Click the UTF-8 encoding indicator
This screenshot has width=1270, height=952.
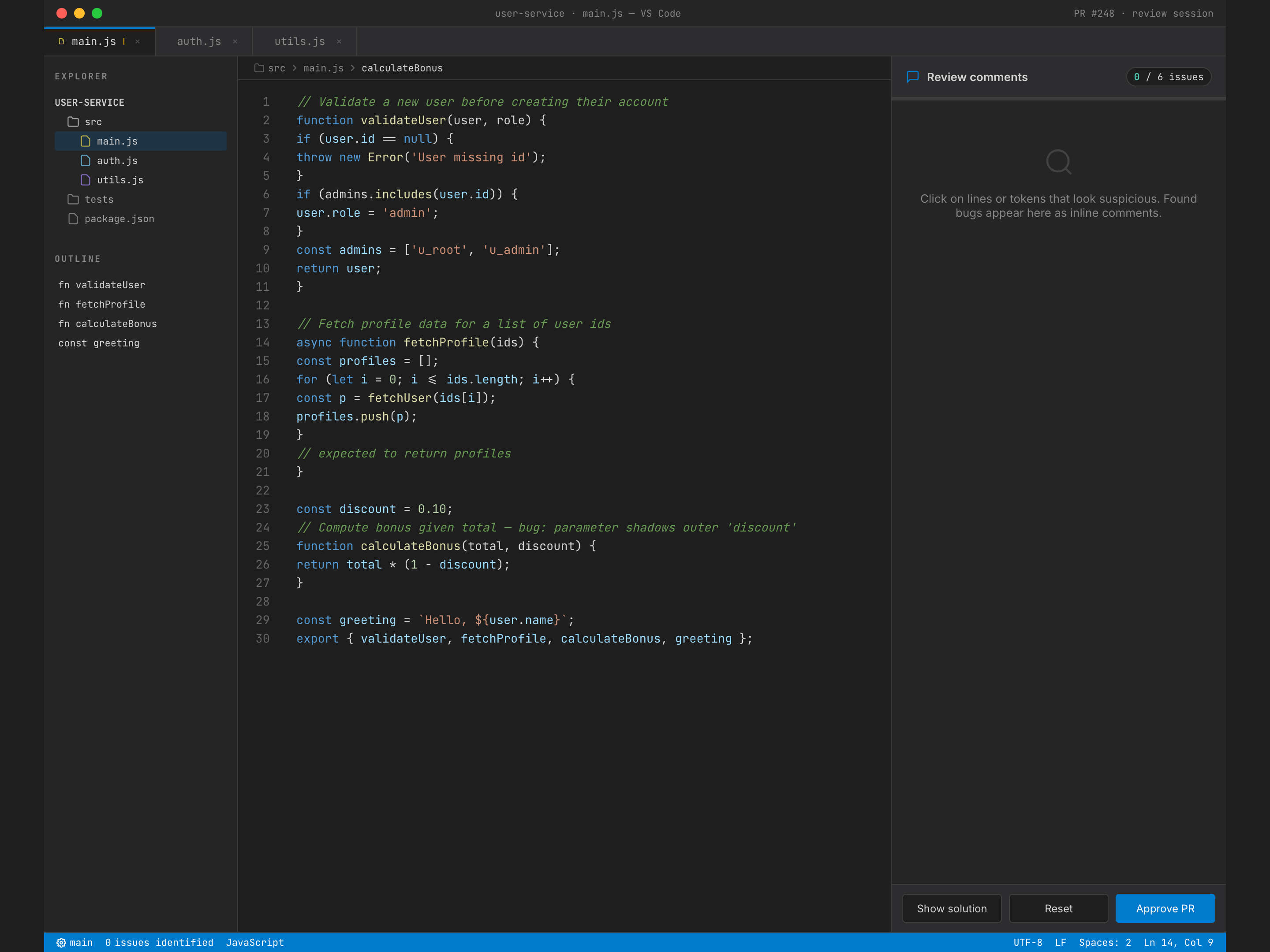pyautogui.click(x=1028, y=942)
